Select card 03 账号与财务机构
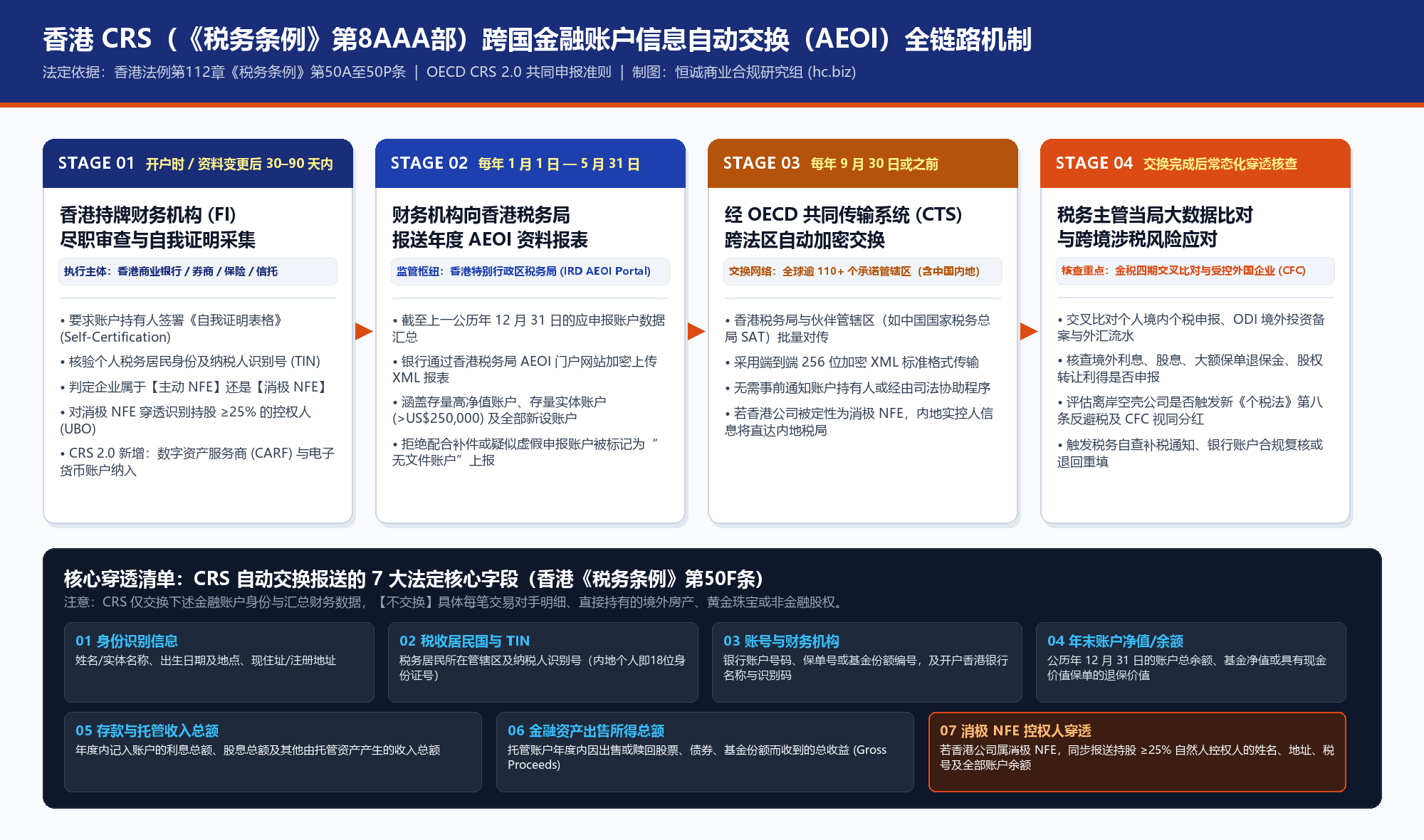Viewport: 1424px width, 840px height. coord(867,662)
